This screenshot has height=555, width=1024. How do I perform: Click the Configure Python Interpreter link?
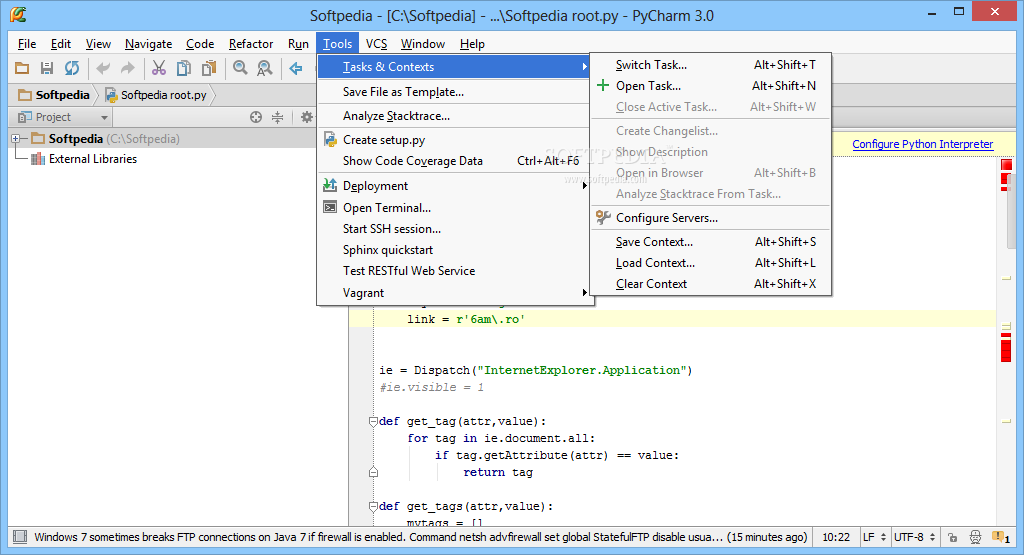click(x=922, y=144)
